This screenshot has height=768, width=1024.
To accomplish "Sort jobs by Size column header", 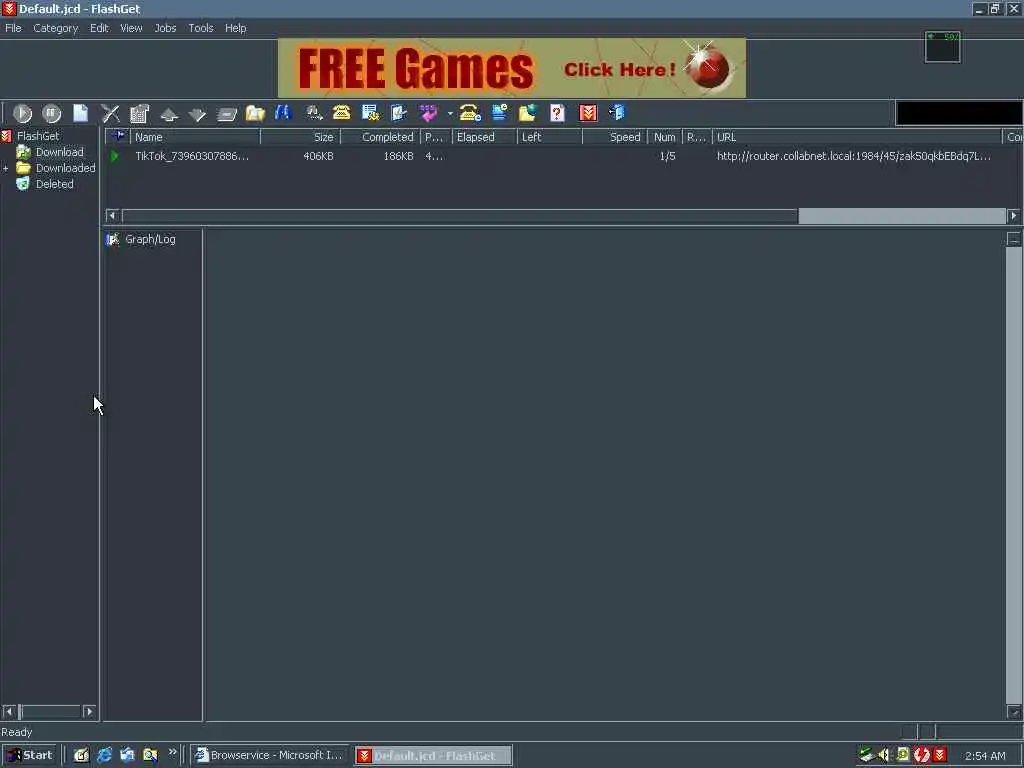I will (300, 137).
